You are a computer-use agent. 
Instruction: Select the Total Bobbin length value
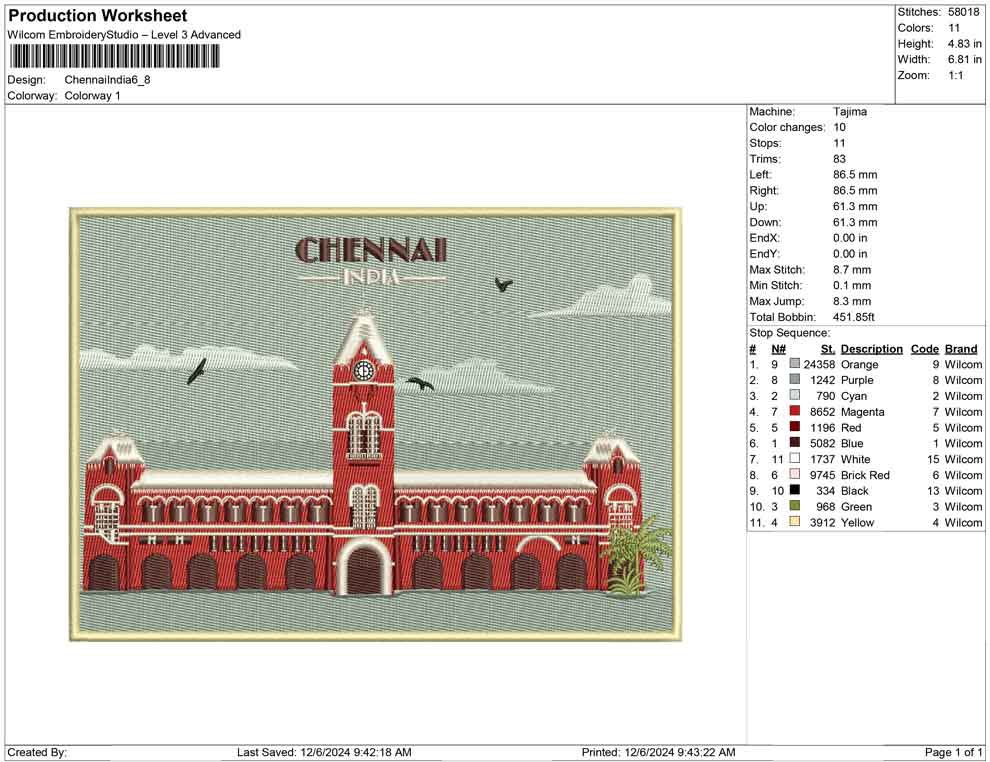(x=854, y=317)
